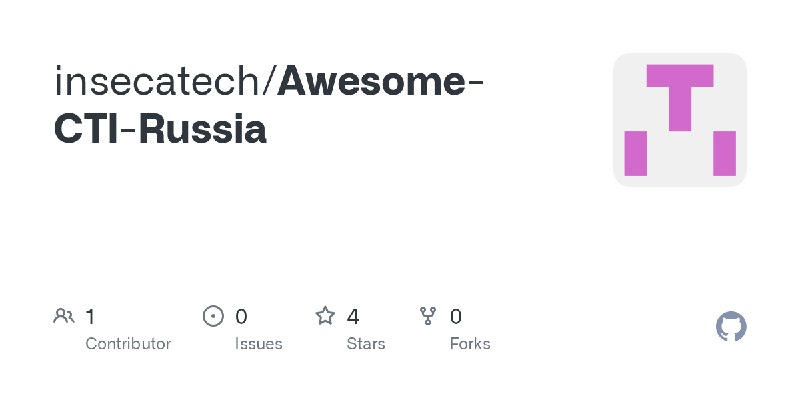The width and height of the screenshot is (800, 400).
Task: Click the fork icon beside Forks count
Action: point(428,316)
